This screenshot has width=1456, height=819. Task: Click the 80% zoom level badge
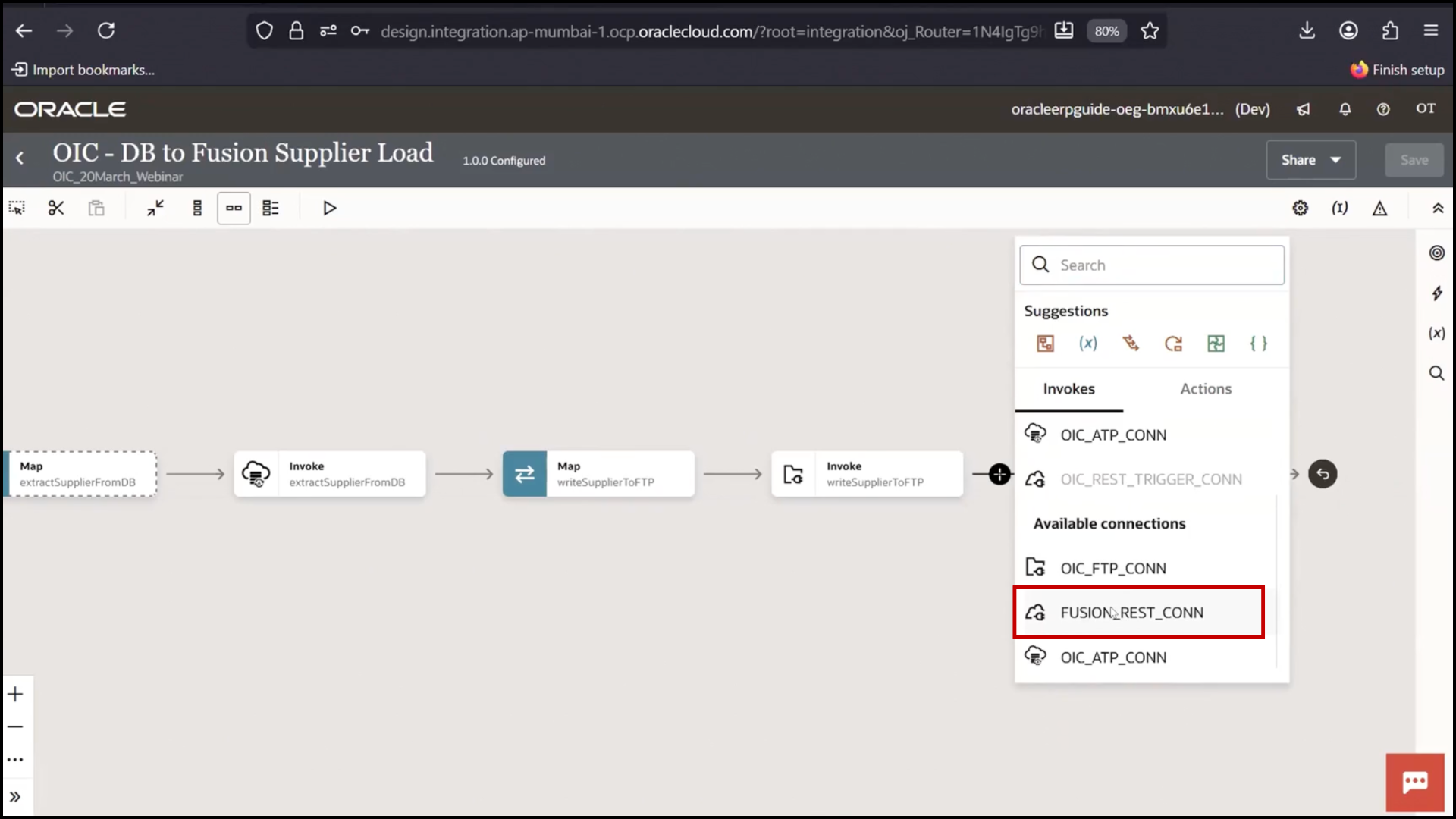pyautogui.click(x=1106, y=31)
